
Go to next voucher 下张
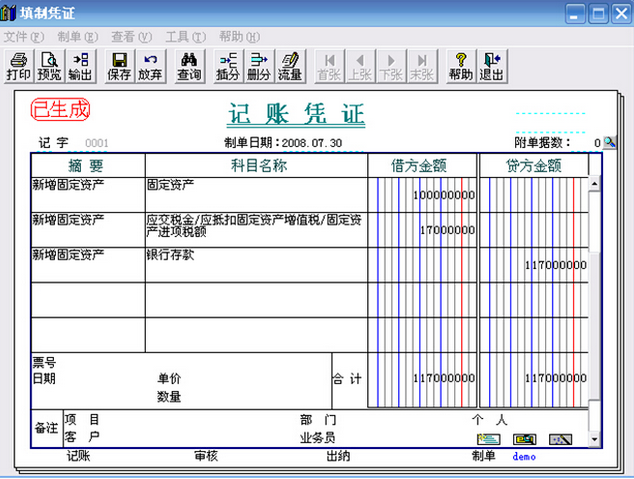[x=391, y=67]
